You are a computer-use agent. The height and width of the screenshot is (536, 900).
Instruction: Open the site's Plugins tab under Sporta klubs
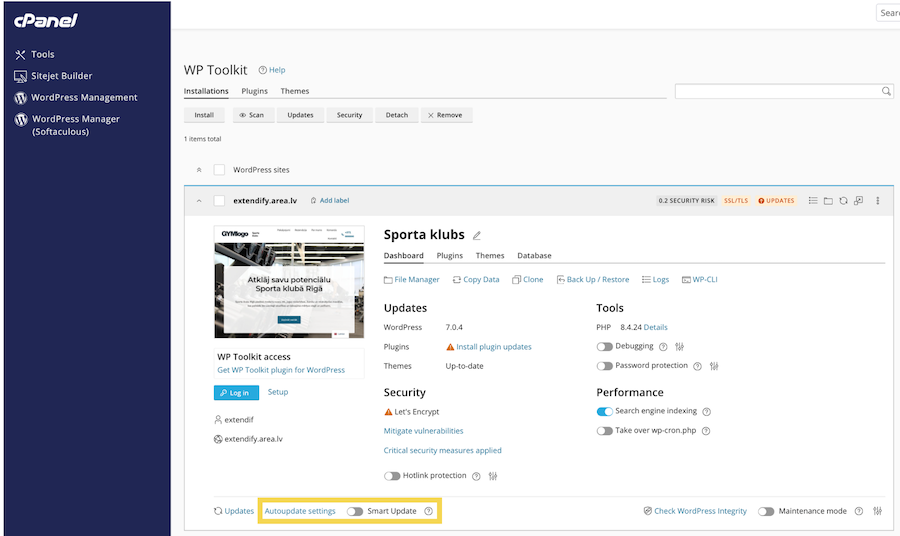(449, 256)
